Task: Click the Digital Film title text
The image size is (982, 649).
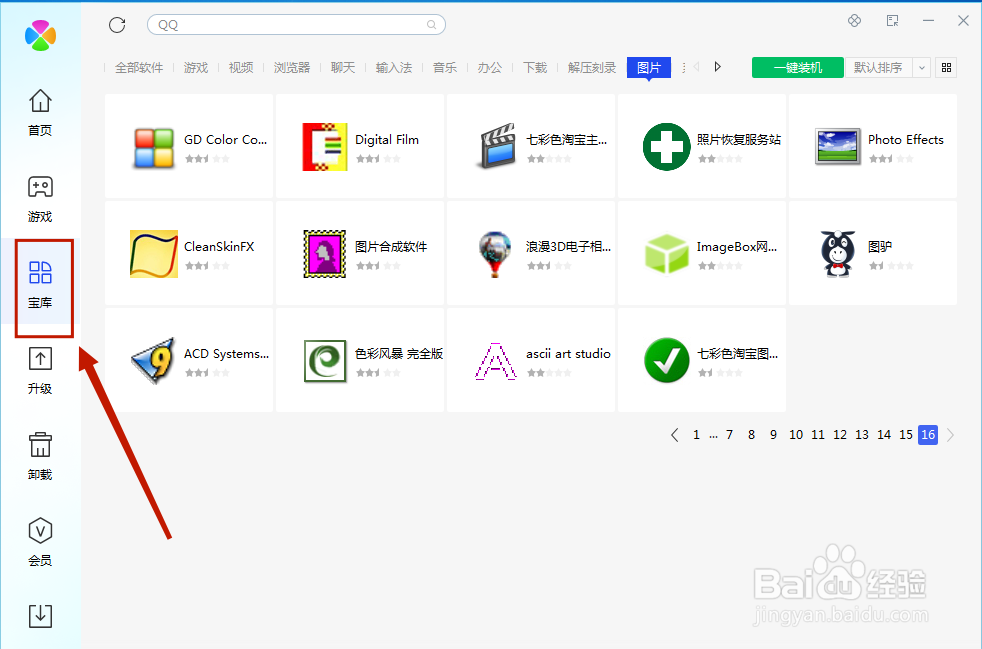Action: pos(387,140)
